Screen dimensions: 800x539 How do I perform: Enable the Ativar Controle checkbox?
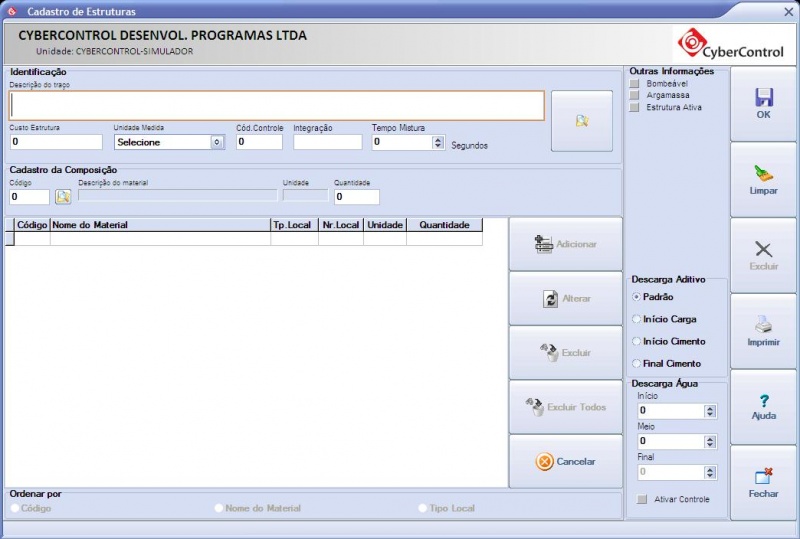point(642,499)
